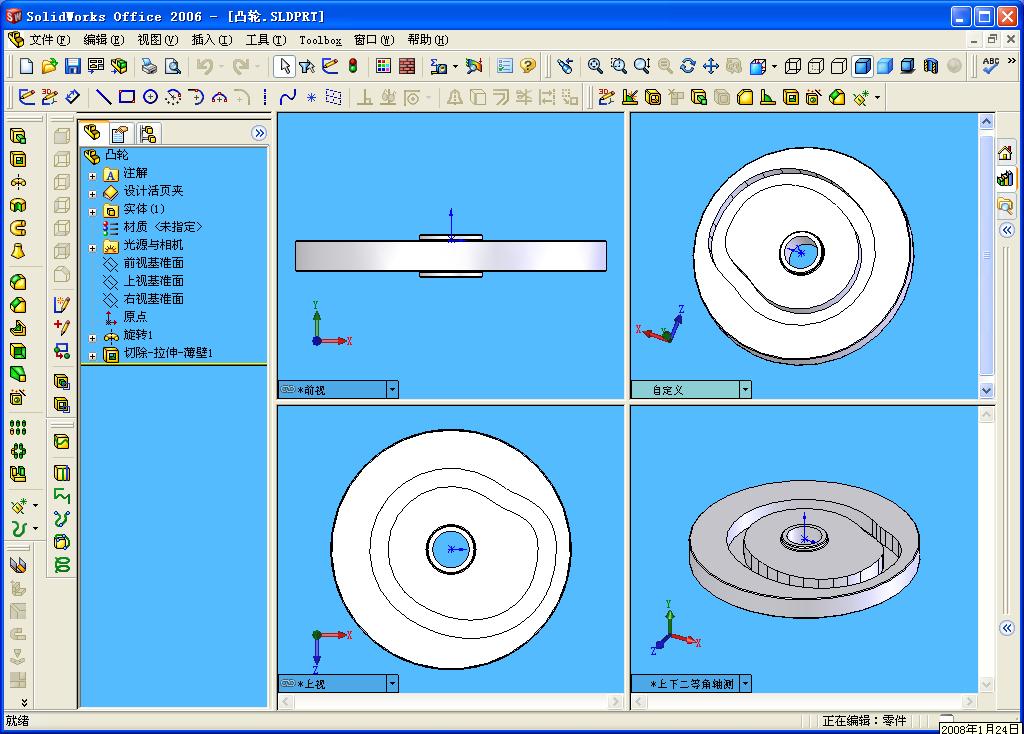
Task: Select the Rotate View icon
Action: click(688, 66)
